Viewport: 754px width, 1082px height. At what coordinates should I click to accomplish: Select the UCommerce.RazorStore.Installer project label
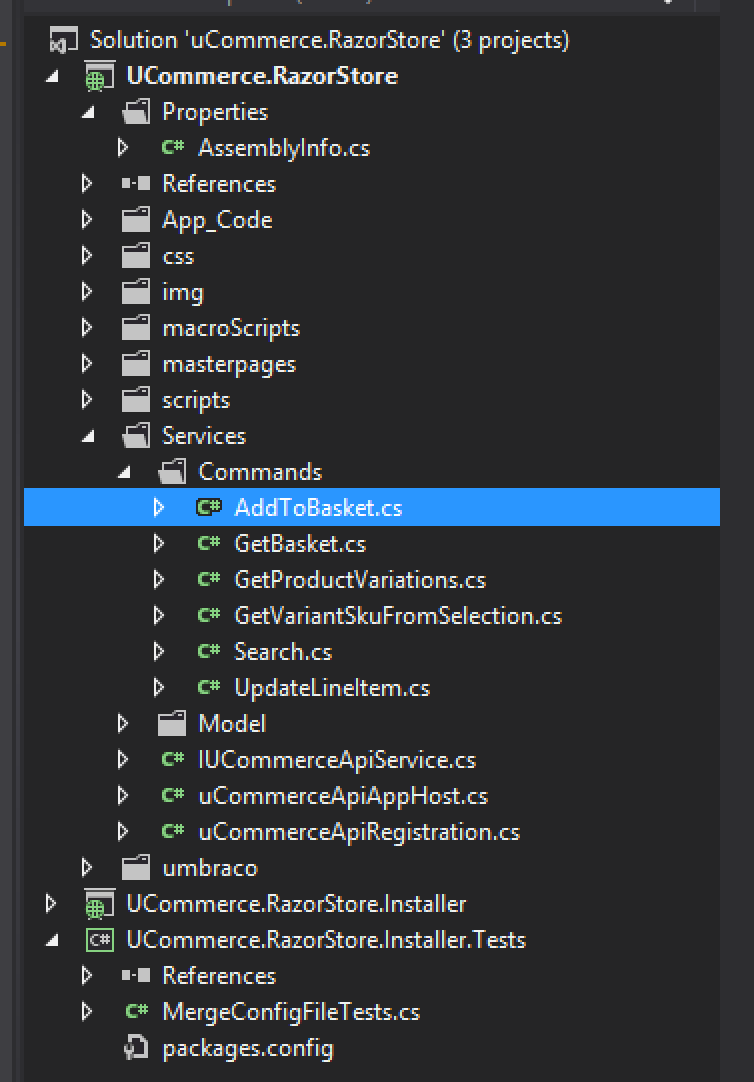pos(296,904)
